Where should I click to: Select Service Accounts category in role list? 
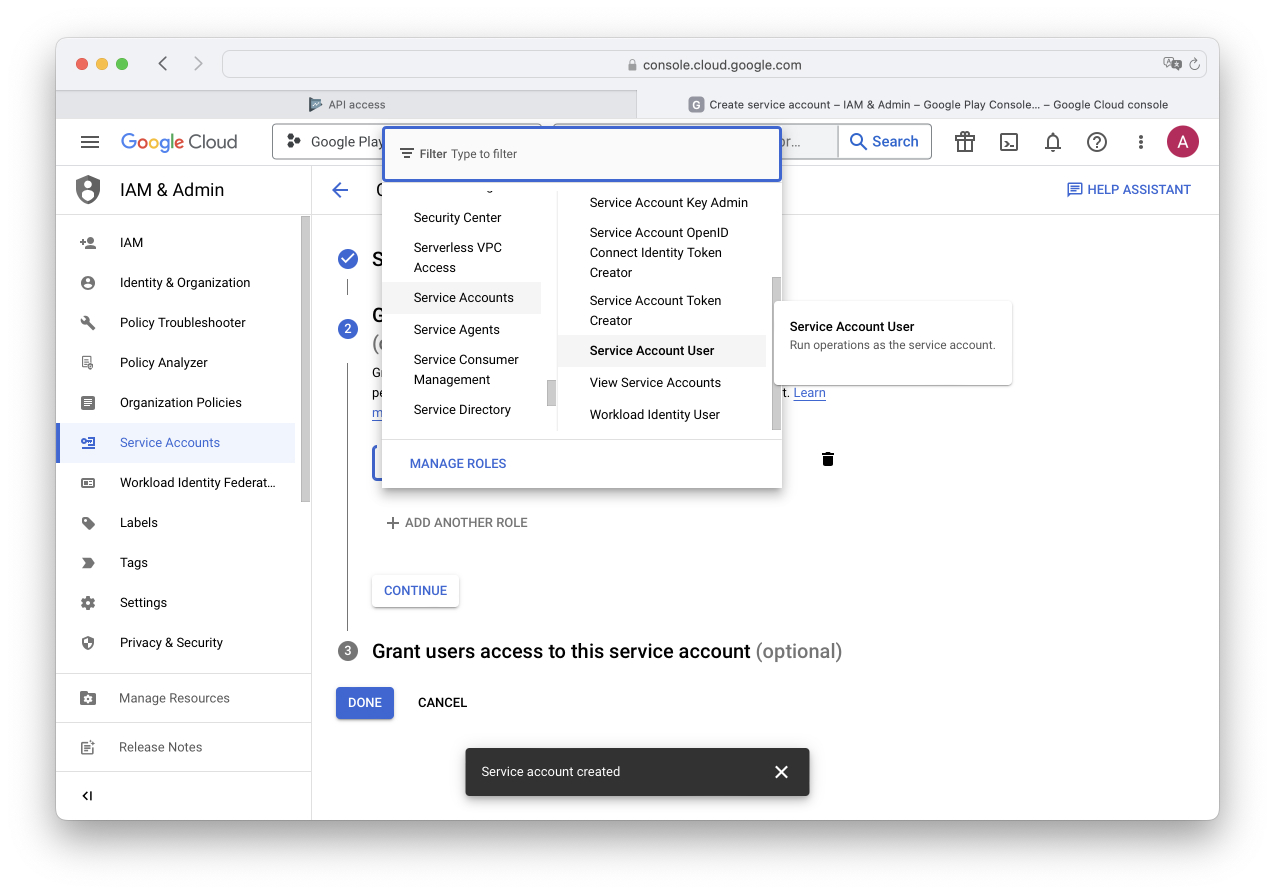coord(462,298)
